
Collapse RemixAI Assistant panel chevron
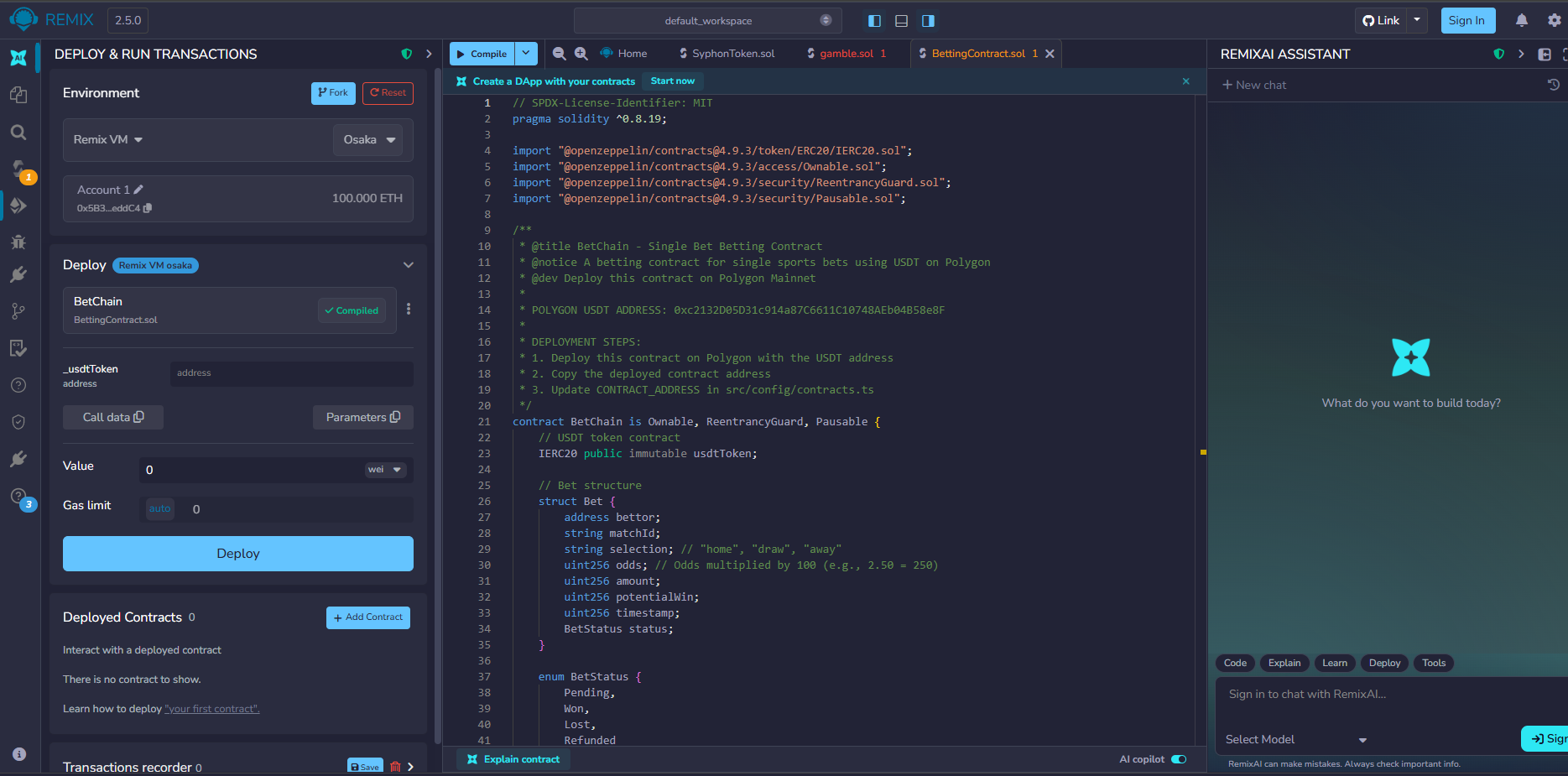[1521, 54]
